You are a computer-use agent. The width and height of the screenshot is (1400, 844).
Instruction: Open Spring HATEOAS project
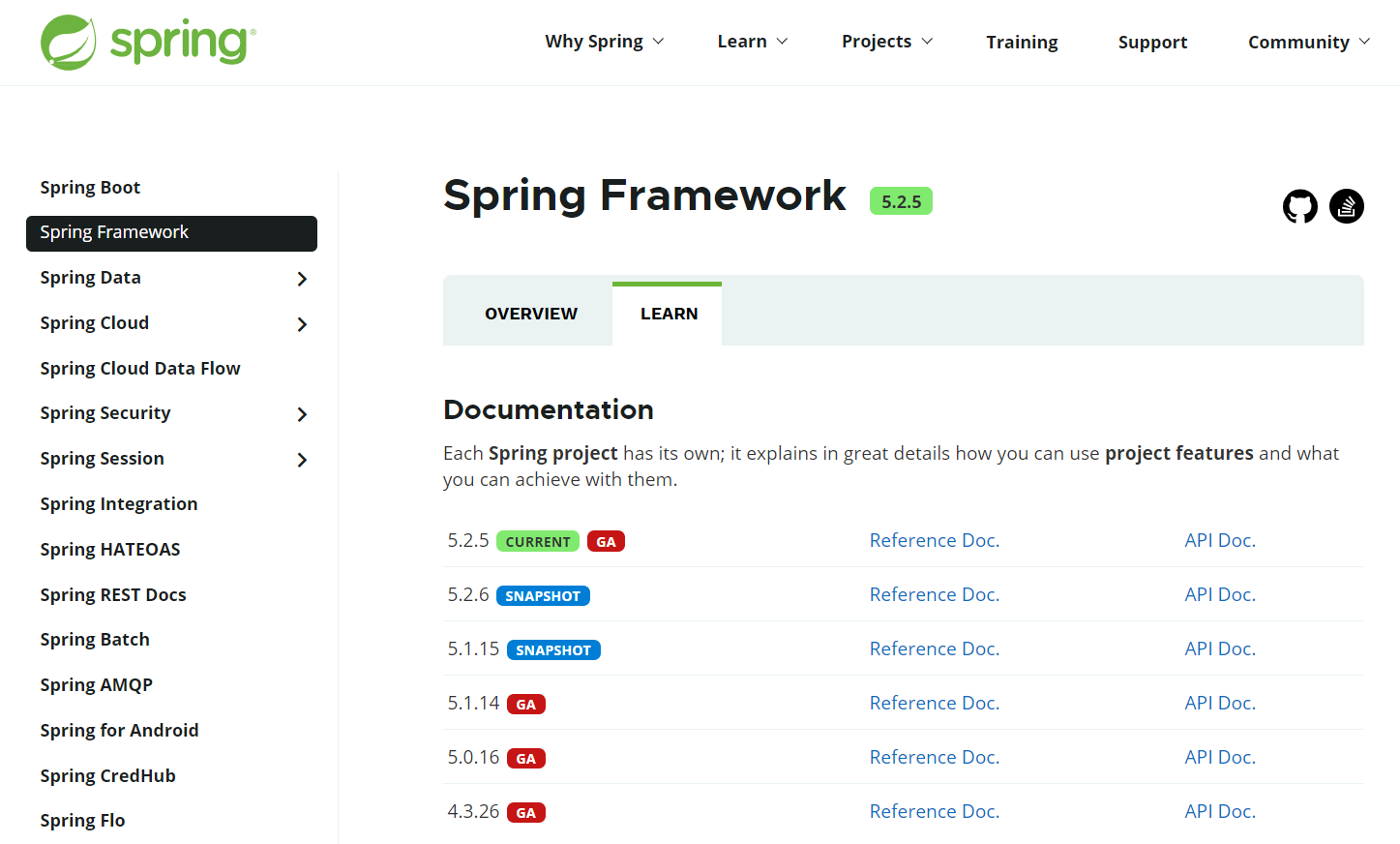pos(110,550)
